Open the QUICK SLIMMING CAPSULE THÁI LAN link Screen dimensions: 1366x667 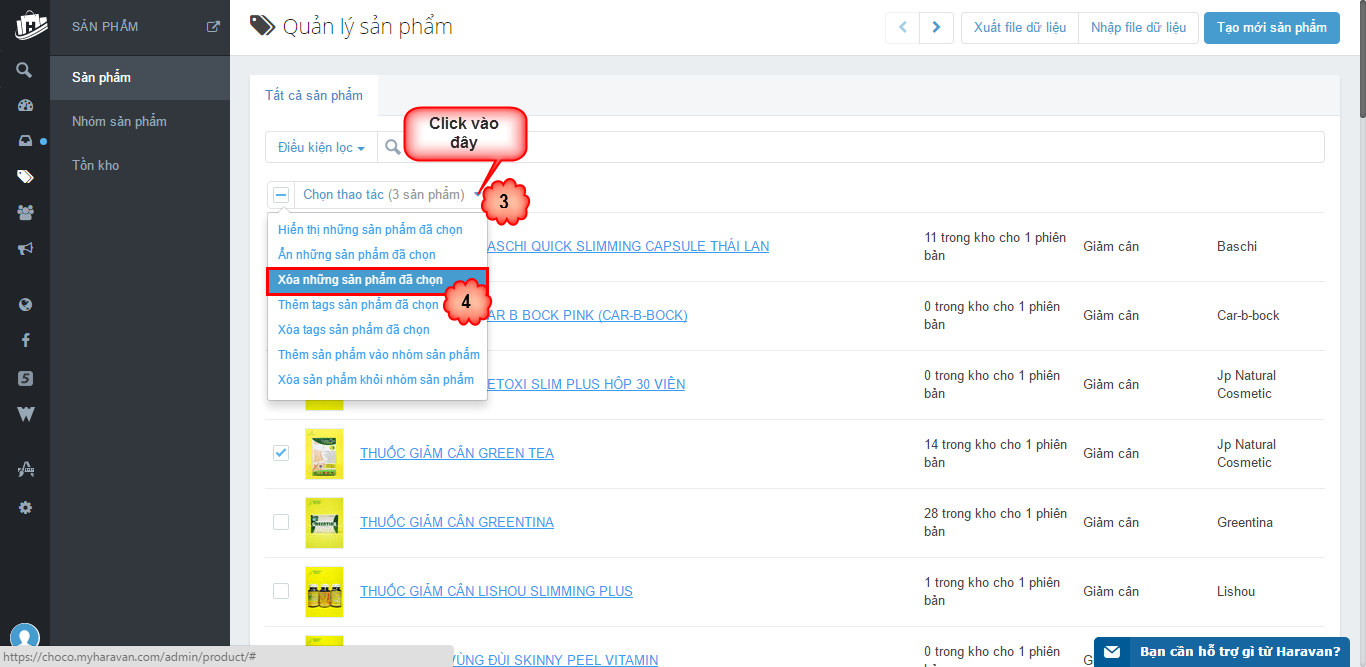[x=629, y=246]
